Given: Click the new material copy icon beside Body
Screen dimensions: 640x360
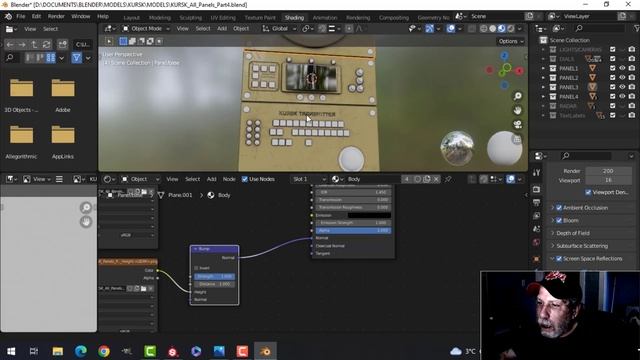Looking at the screenshot, I should [x=427, y=179].
